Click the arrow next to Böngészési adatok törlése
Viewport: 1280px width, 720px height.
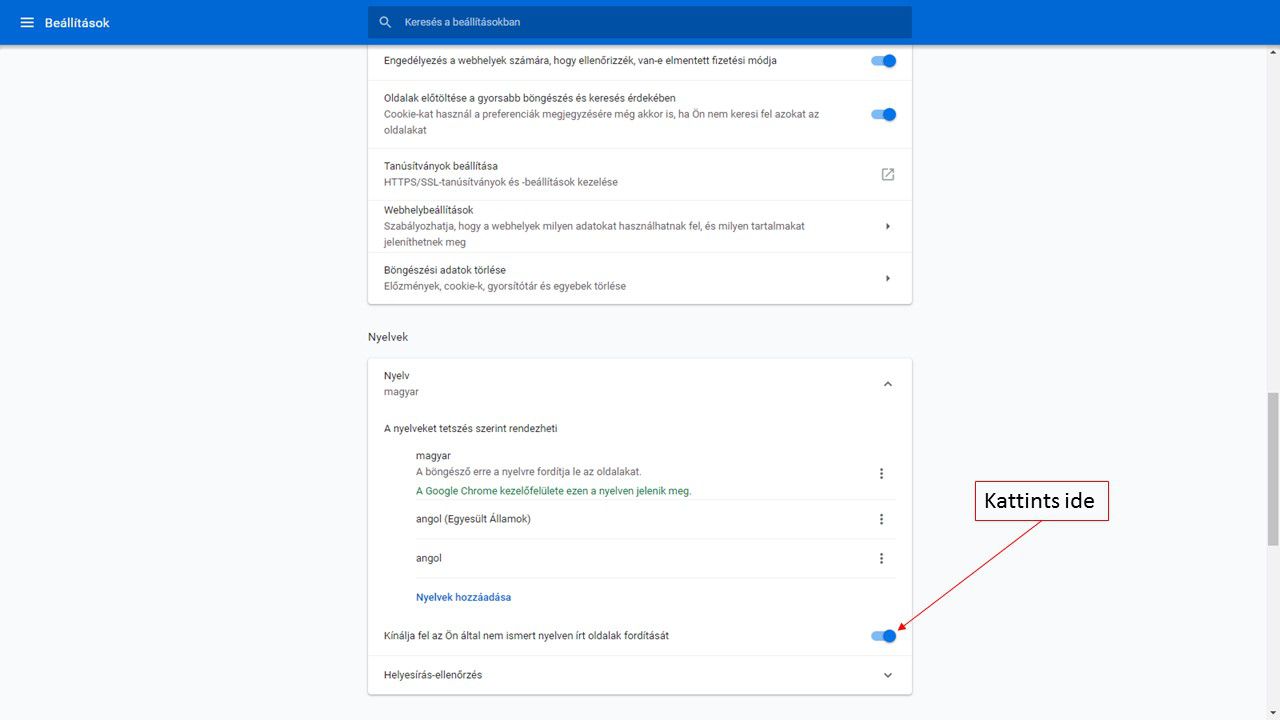(887, 278)
